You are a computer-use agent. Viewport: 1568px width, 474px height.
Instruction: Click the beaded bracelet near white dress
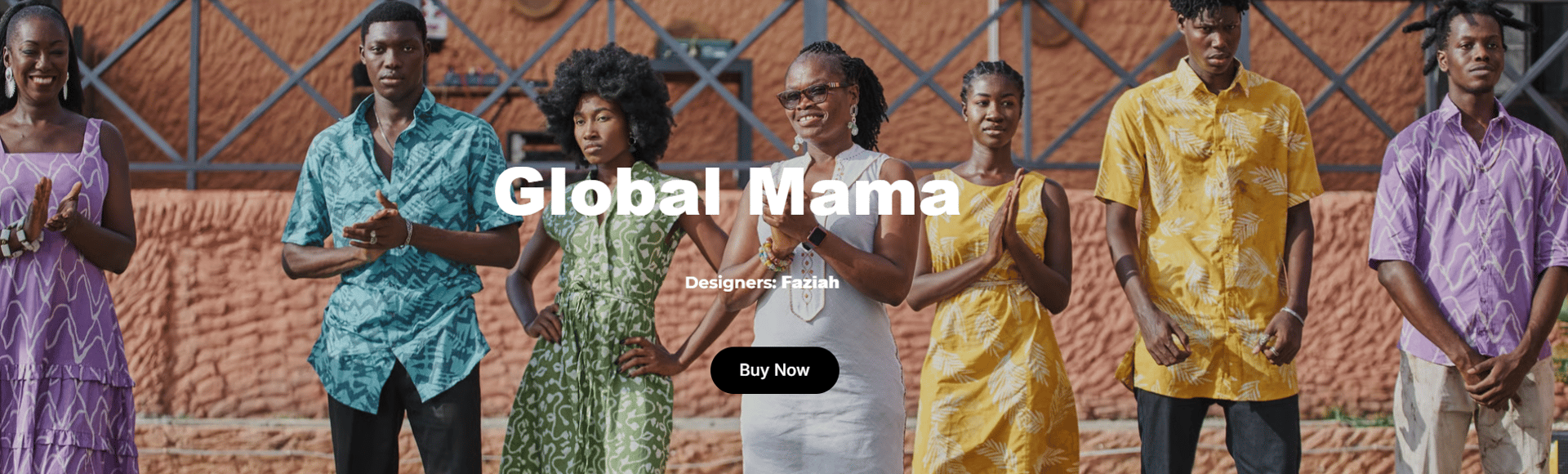click(x=774, y=257)
